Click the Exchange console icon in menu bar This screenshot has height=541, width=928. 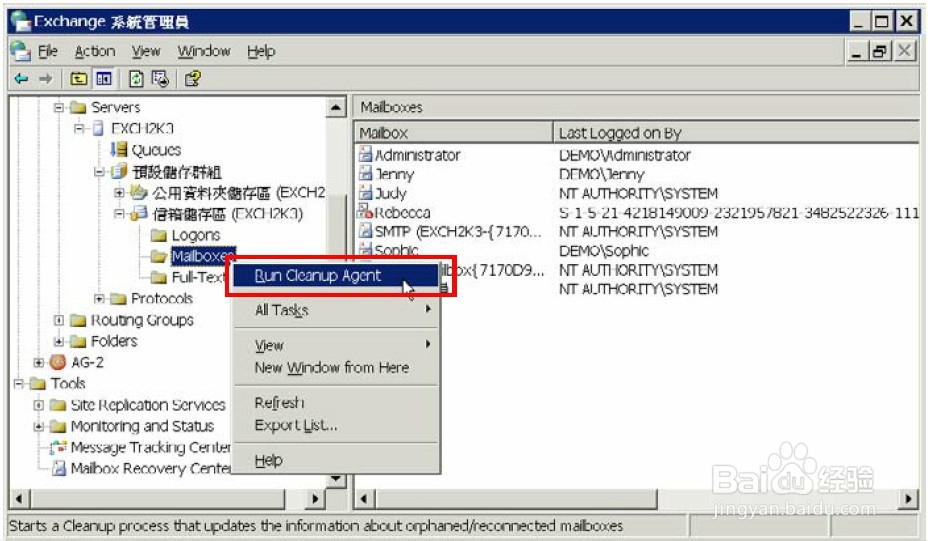pyautogui.click(x=20, y=51)
